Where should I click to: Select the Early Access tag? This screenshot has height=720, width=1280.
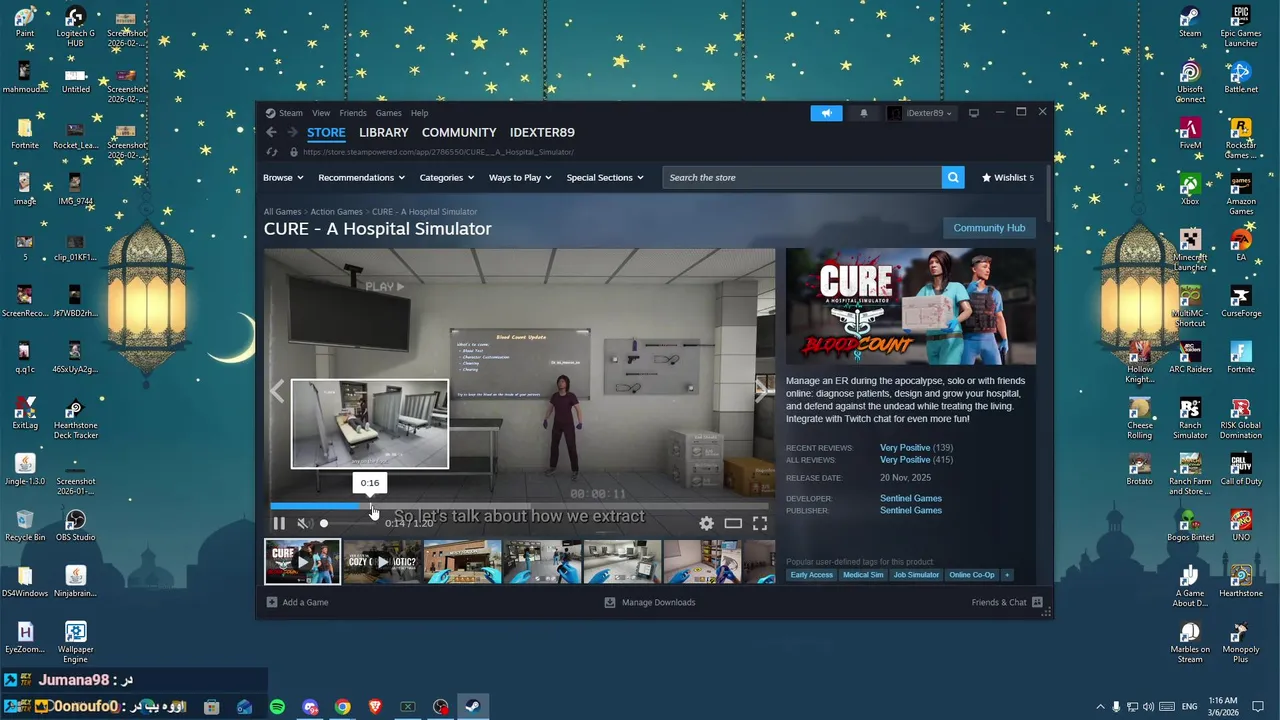(x=811, y=575)
